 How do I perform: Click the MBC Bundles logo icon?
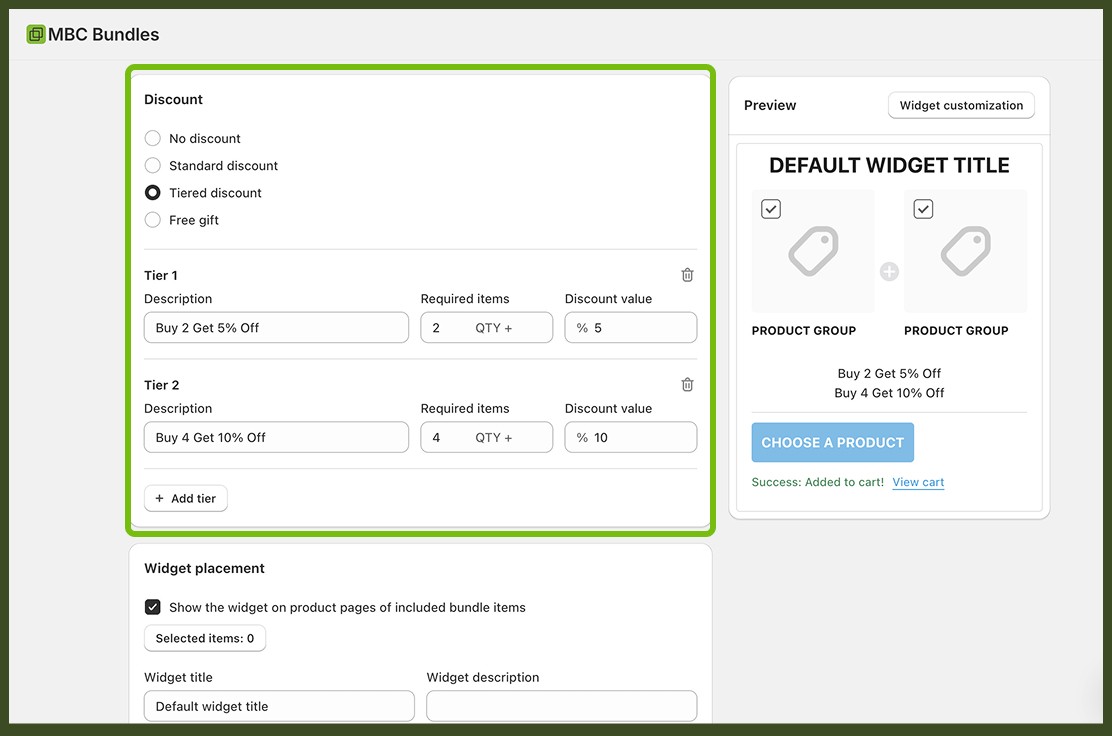(x=33, y=33)
